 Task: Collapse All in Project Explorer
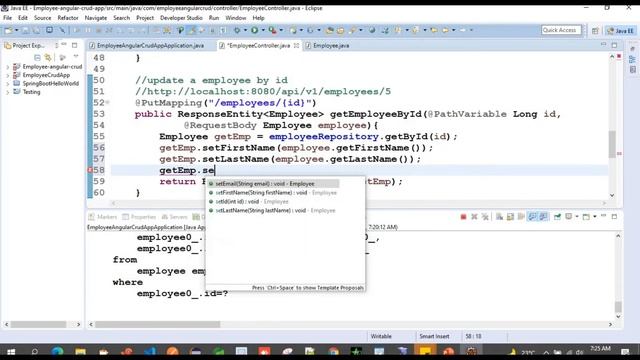[37, 58]
